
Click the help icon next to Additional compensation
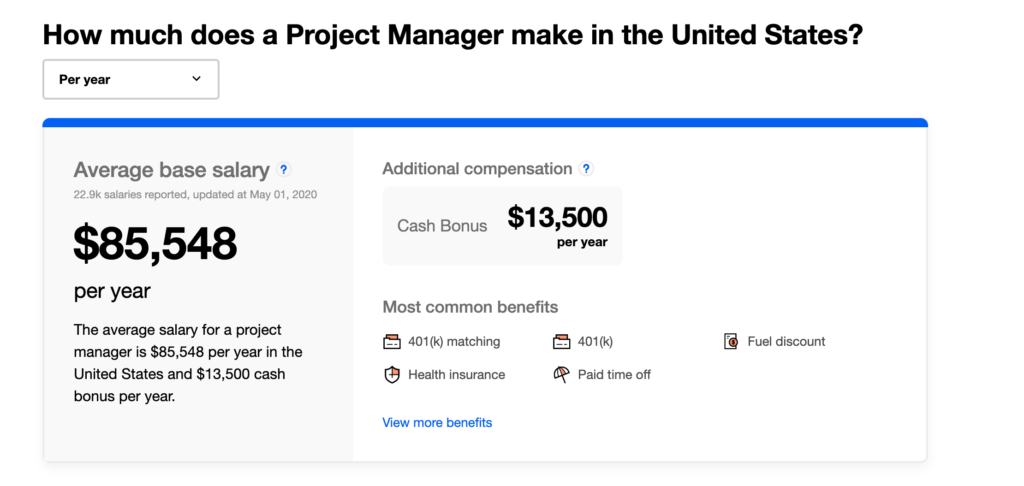tap(586, 169)
